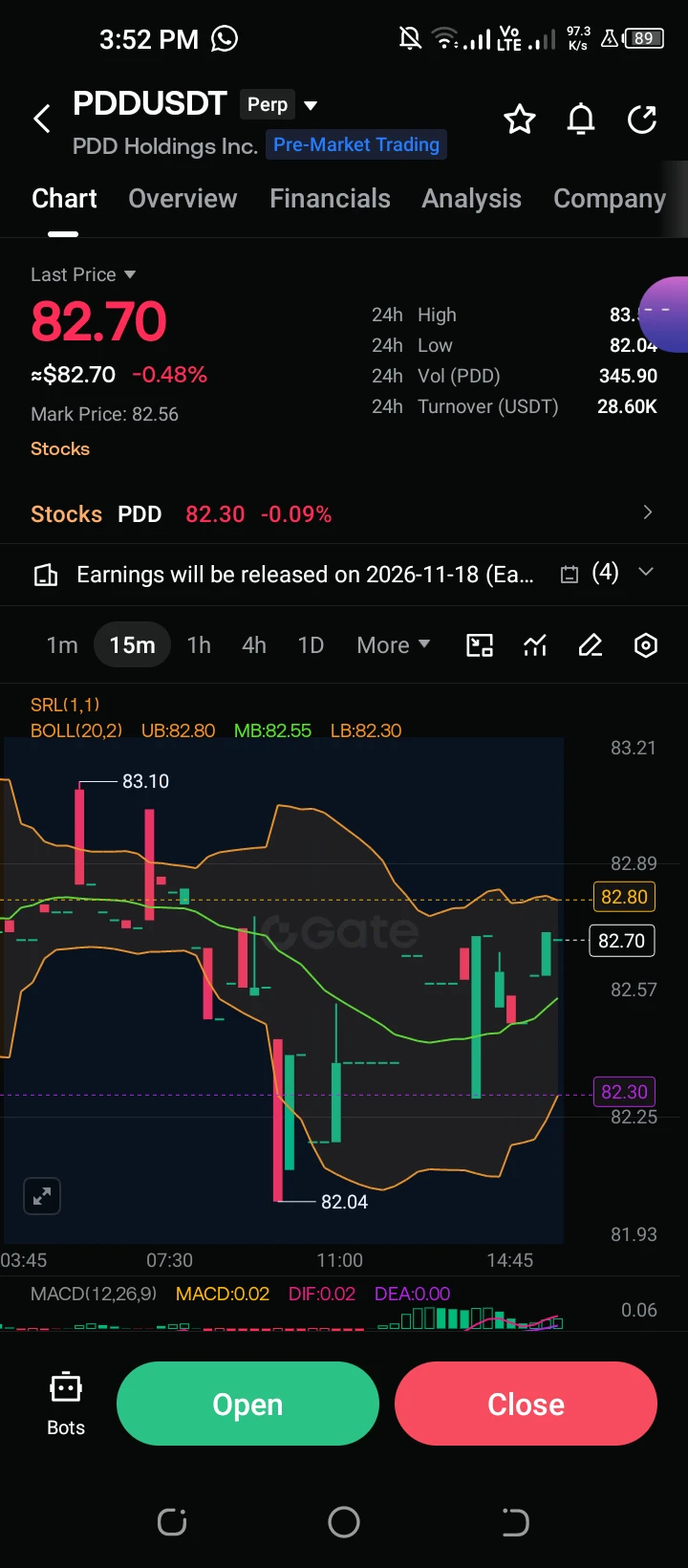Tap the 24h Turnover (USDT) value 28.60K

click(627, 406)
